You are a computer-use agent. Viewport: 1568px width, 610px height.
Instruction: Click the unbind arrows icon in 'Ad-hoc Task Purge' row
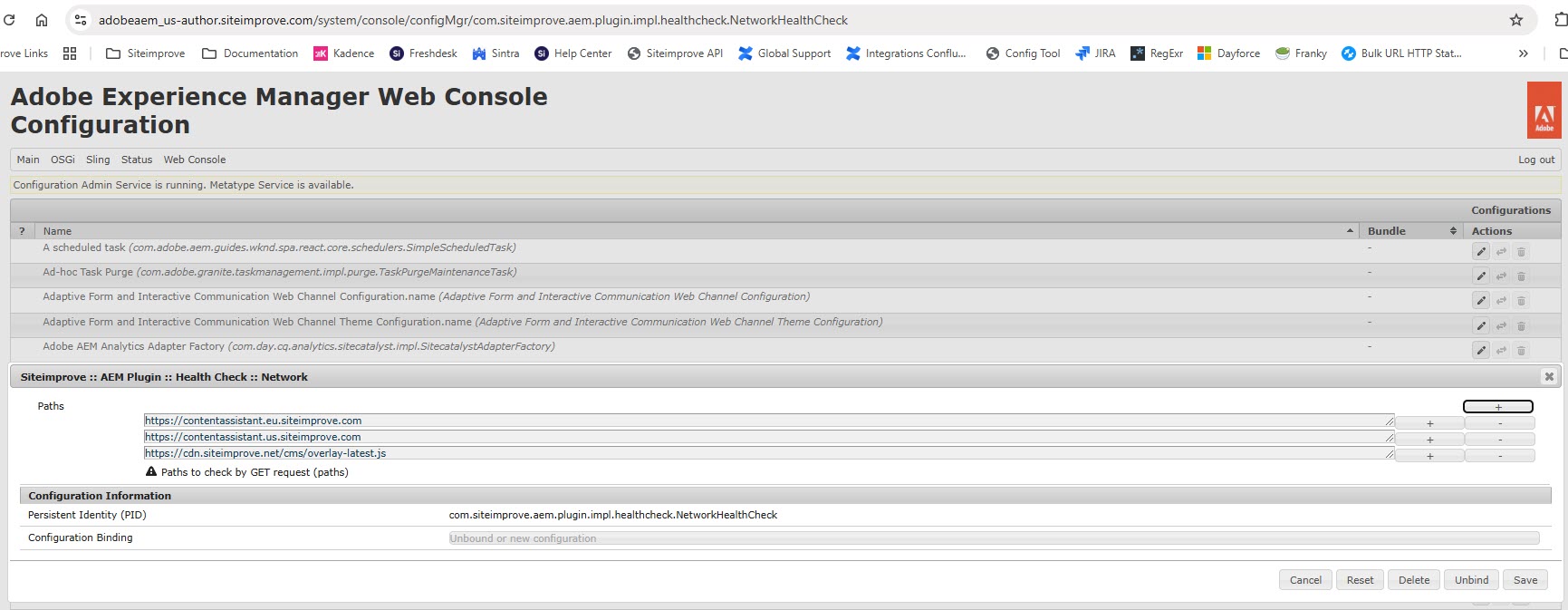[1501, 276]
